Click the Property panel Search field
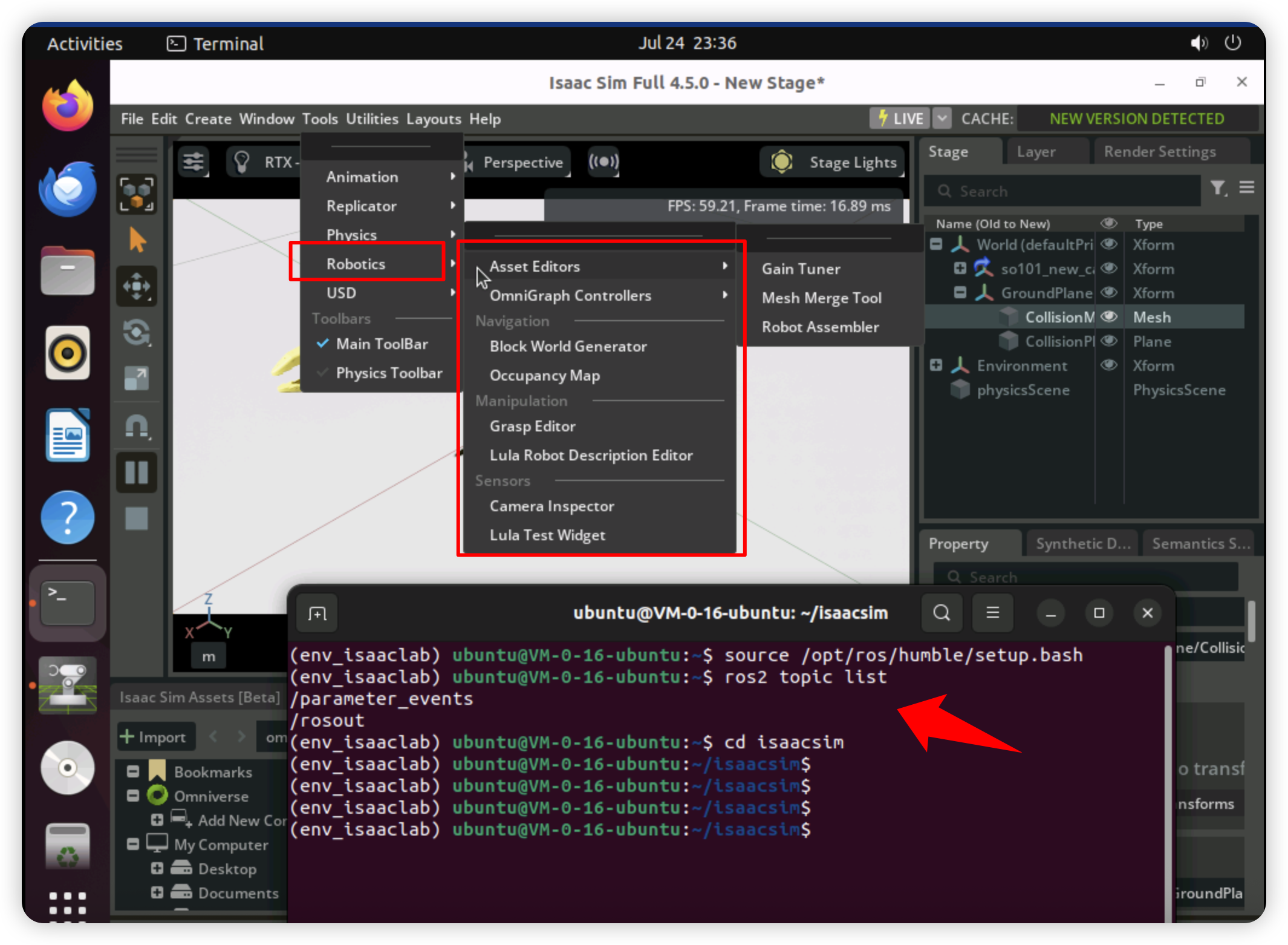This screenshot has height=945, width=1288. [x=1086, y=577]
